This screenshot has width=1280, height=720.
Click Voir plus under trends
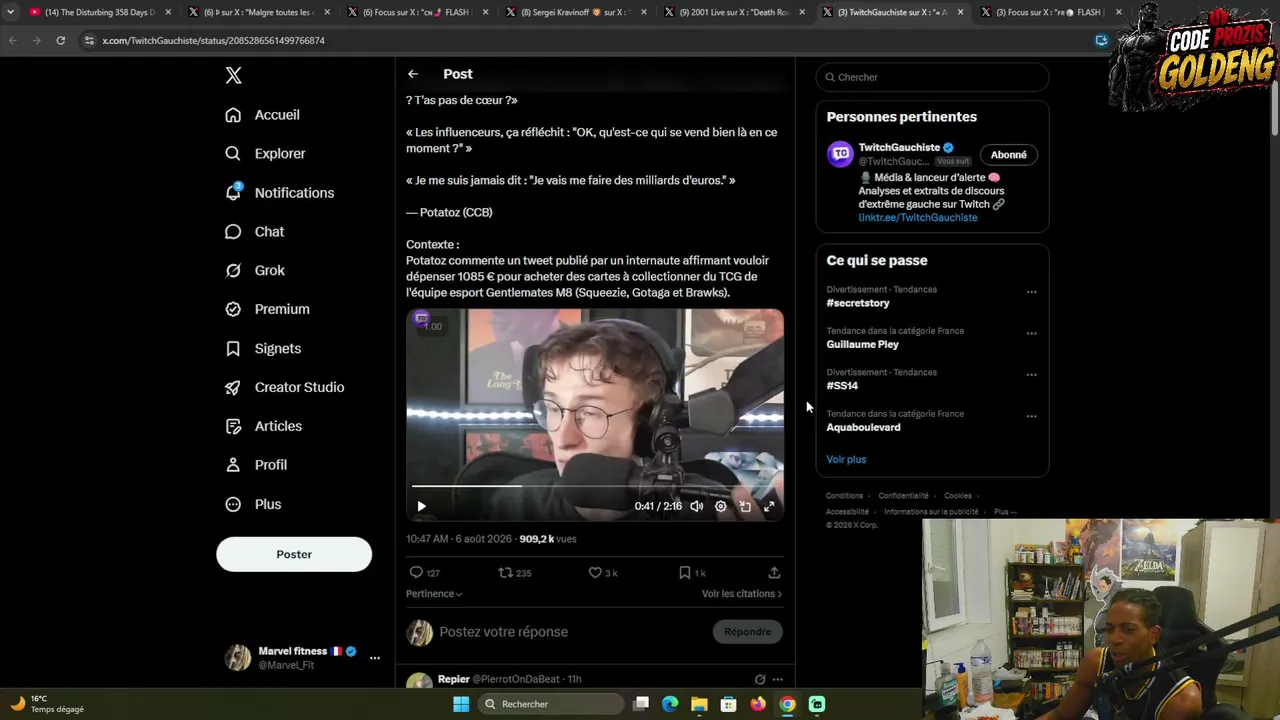(x=846, y=460)
